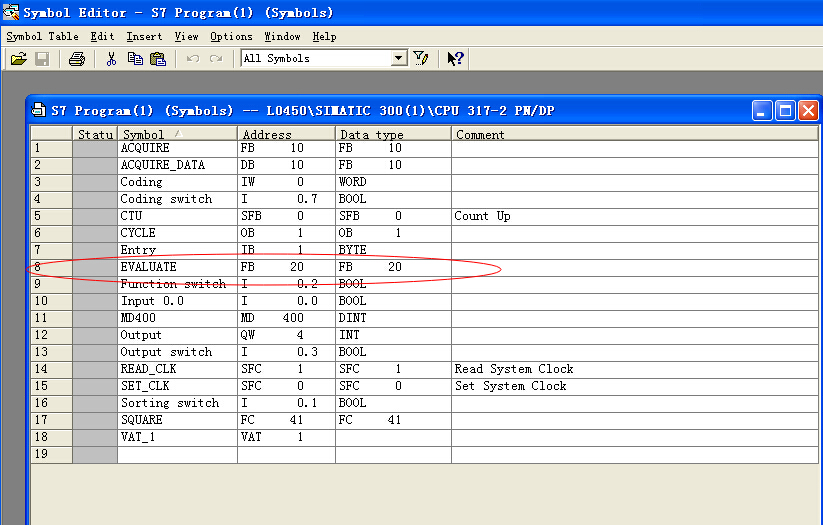Open the All Symbols filter dropdown
Screen dimensions: 823x525
399,58
